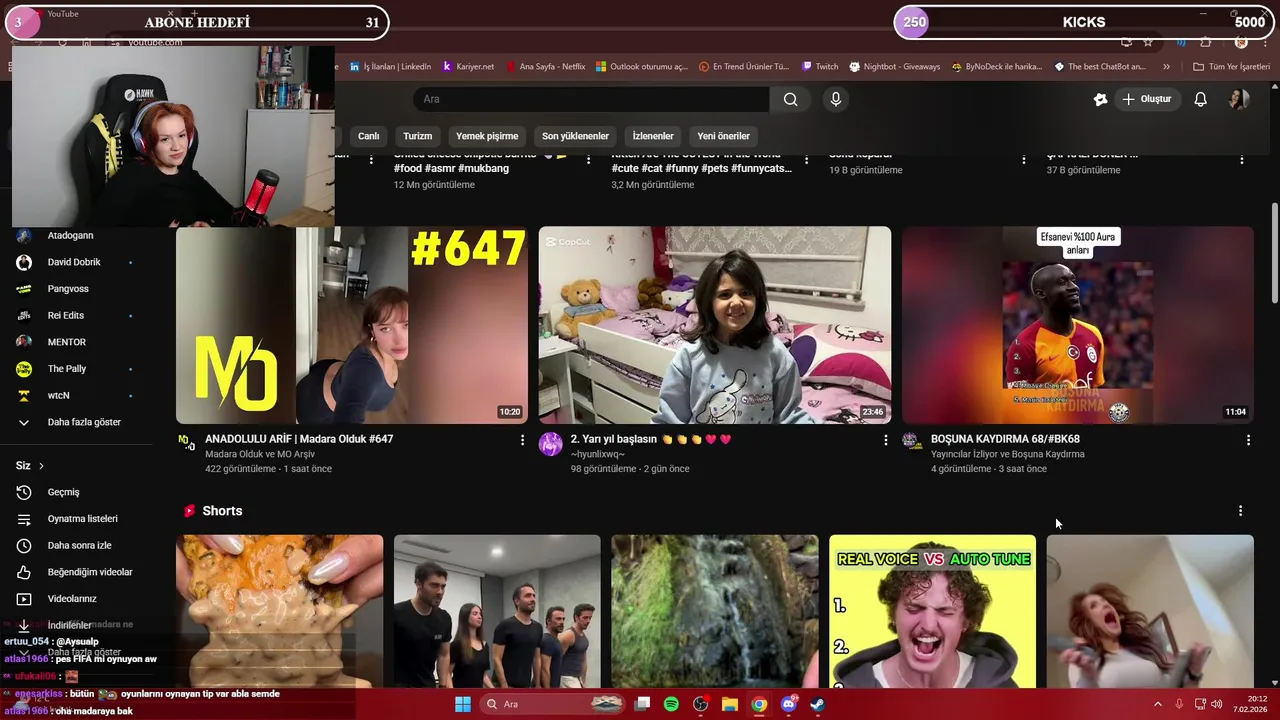This screenshot has height=720, width=1280.
Task: Open Discord from the taskbar
Action: [x=788, y=704]
